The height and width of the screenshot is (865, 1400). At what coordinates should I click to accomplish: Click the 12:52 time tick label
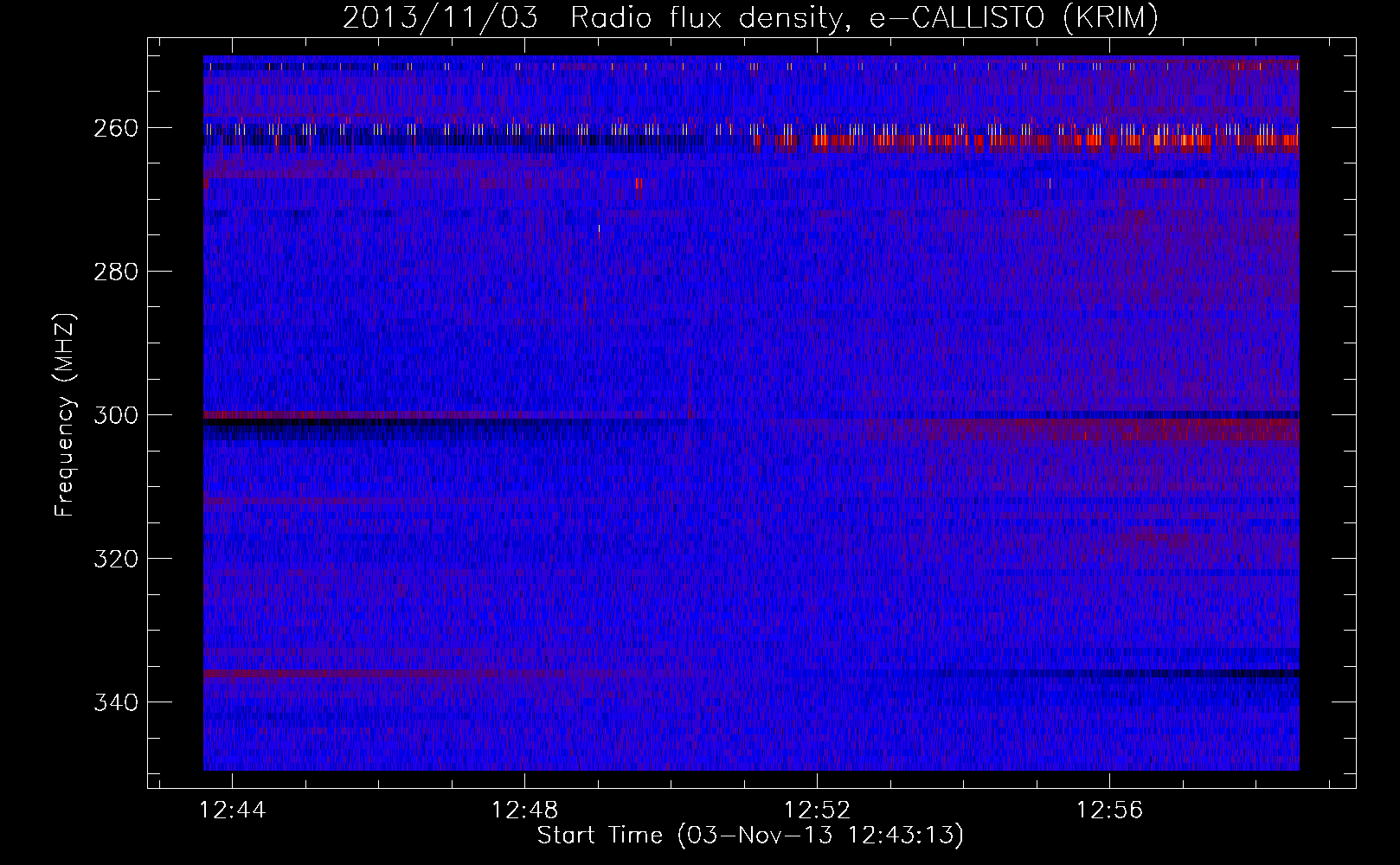(x=818, y=811)
